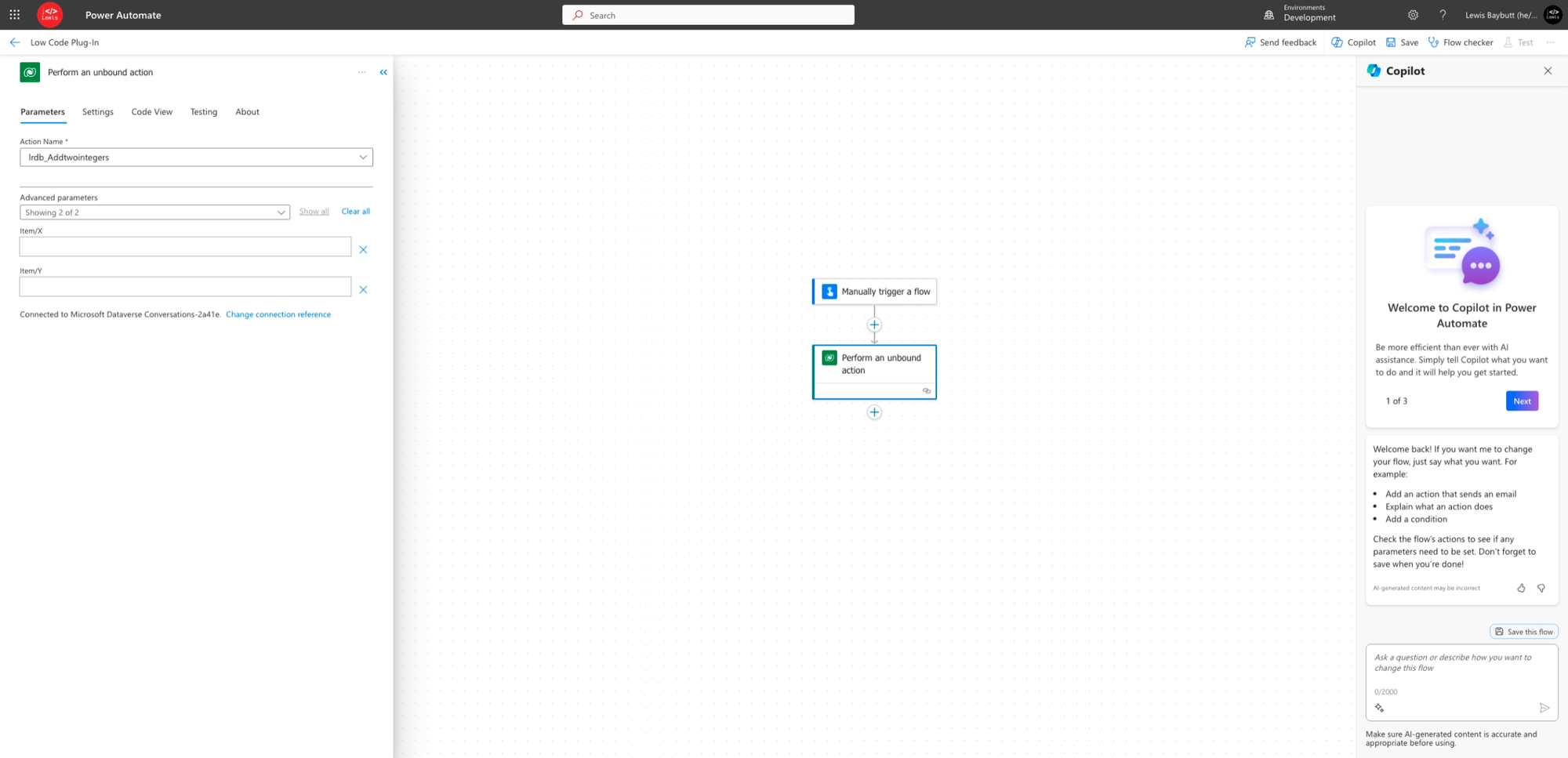The width and height of the screenshot is (1568, 758).
Task: Collapse the action panel with double chevron
Action: pyautogui.click(x=383, y=72)
